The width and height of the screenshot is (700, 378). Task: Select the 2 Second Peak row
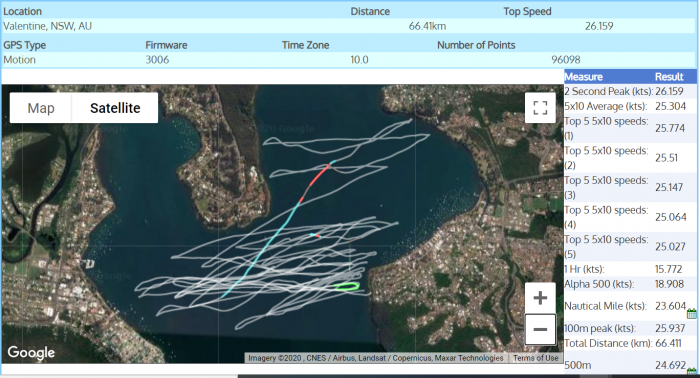[x=630, y=91]
